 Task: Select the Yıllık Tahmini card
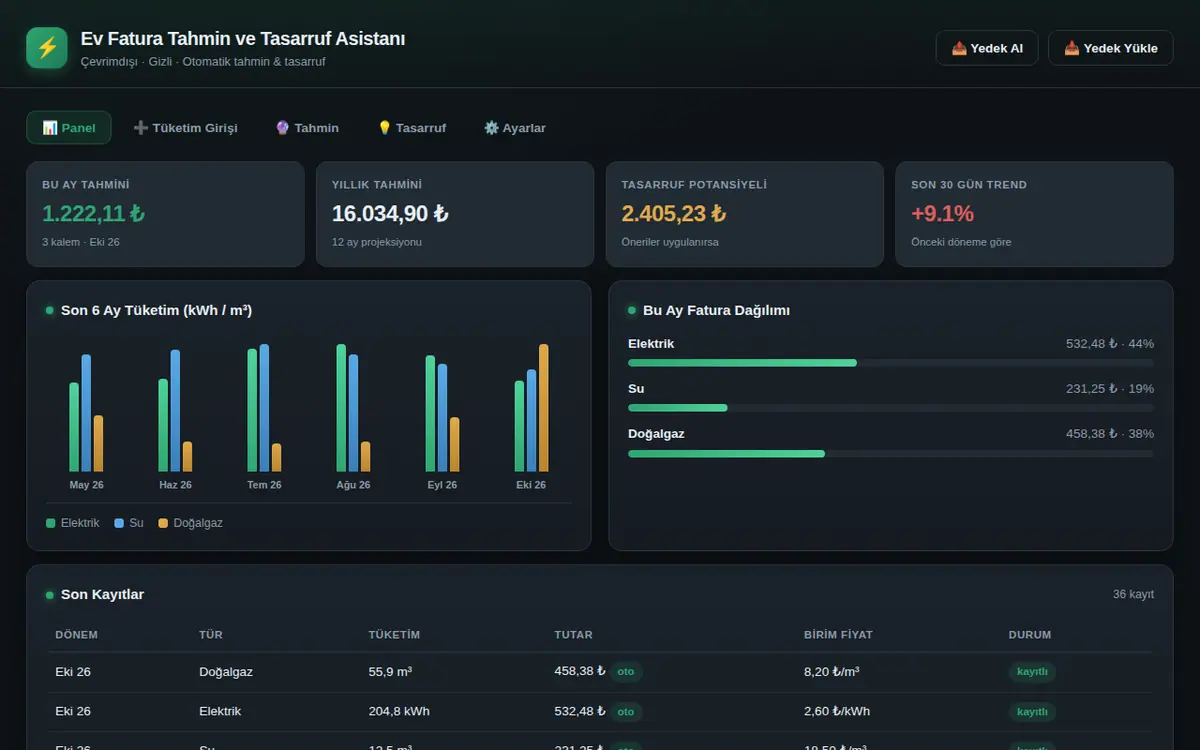coord(455,214)
